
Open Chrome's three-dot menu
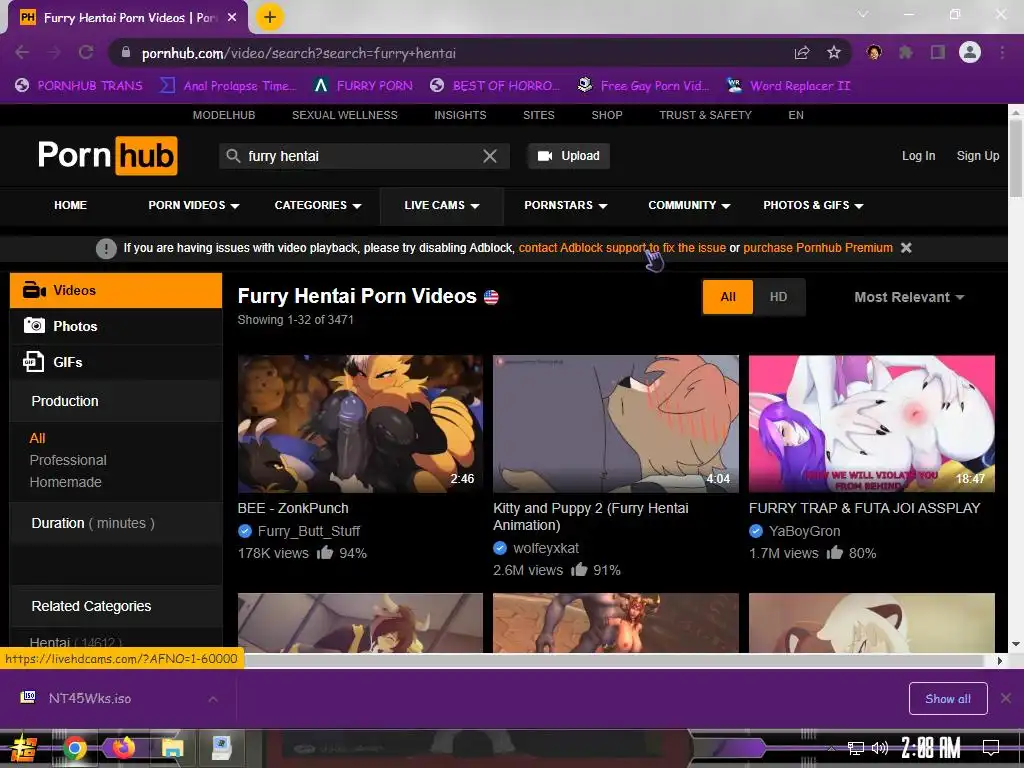point(1002,52)
